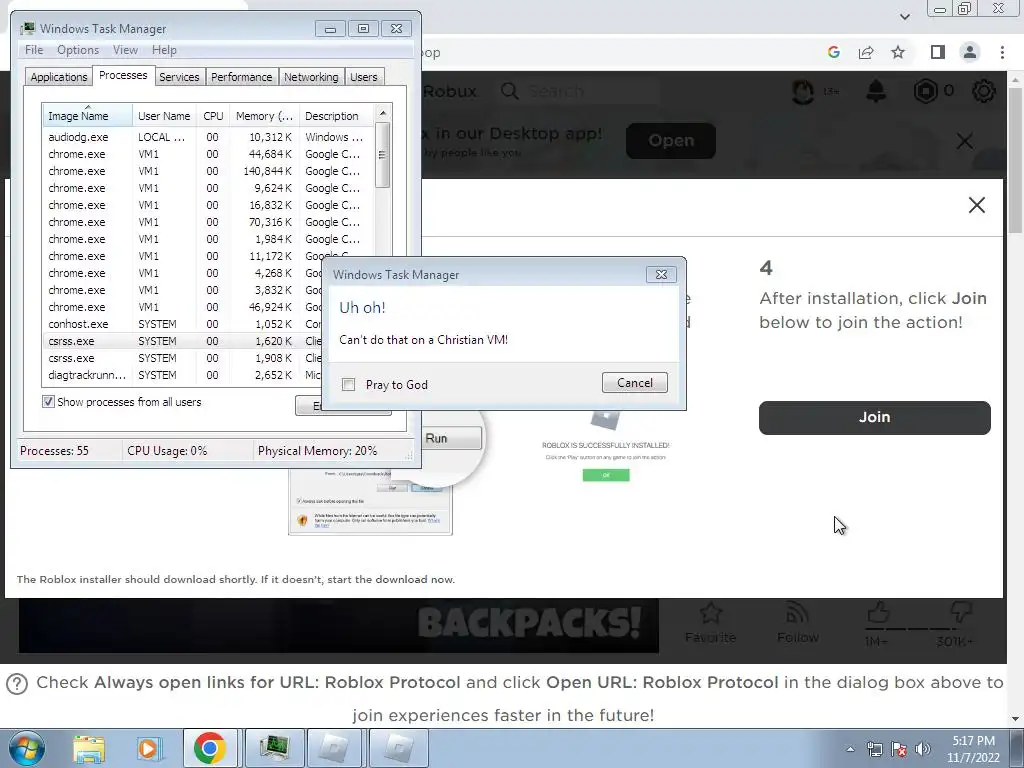The image size is (1024, 768).
Task: Click the Roblox avatar profile icon
Action: [x=803, y=91]
